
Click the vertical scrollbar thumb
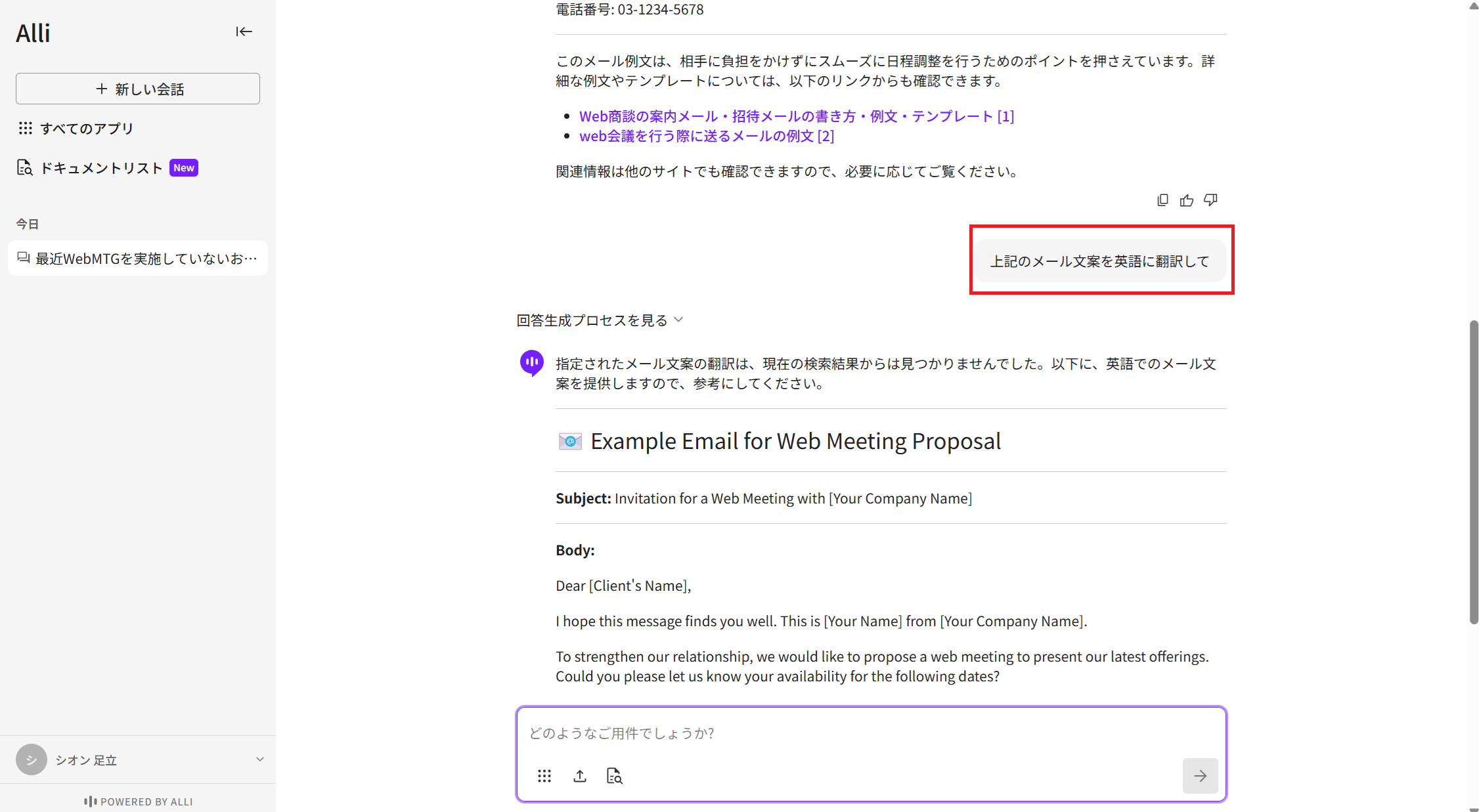(1474, 473)
